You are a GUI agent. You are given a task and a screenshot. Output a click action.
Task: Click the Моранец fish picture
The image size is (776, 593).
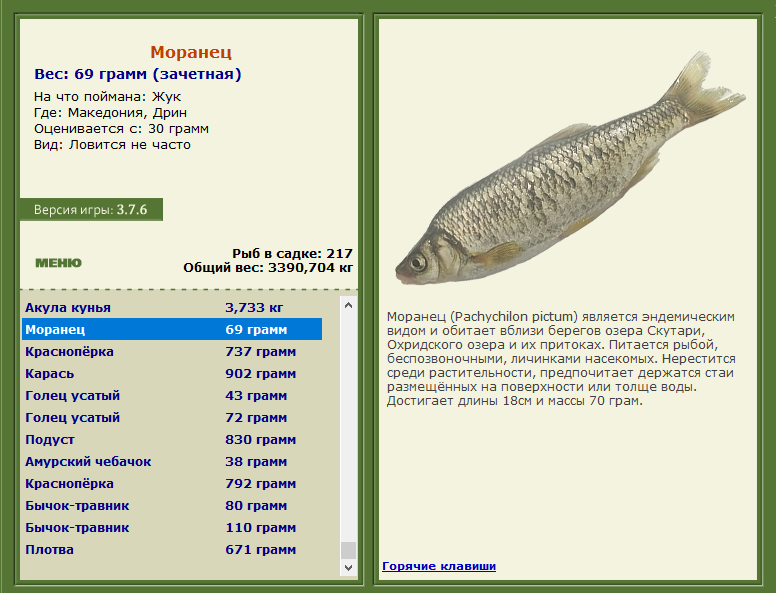569,168
